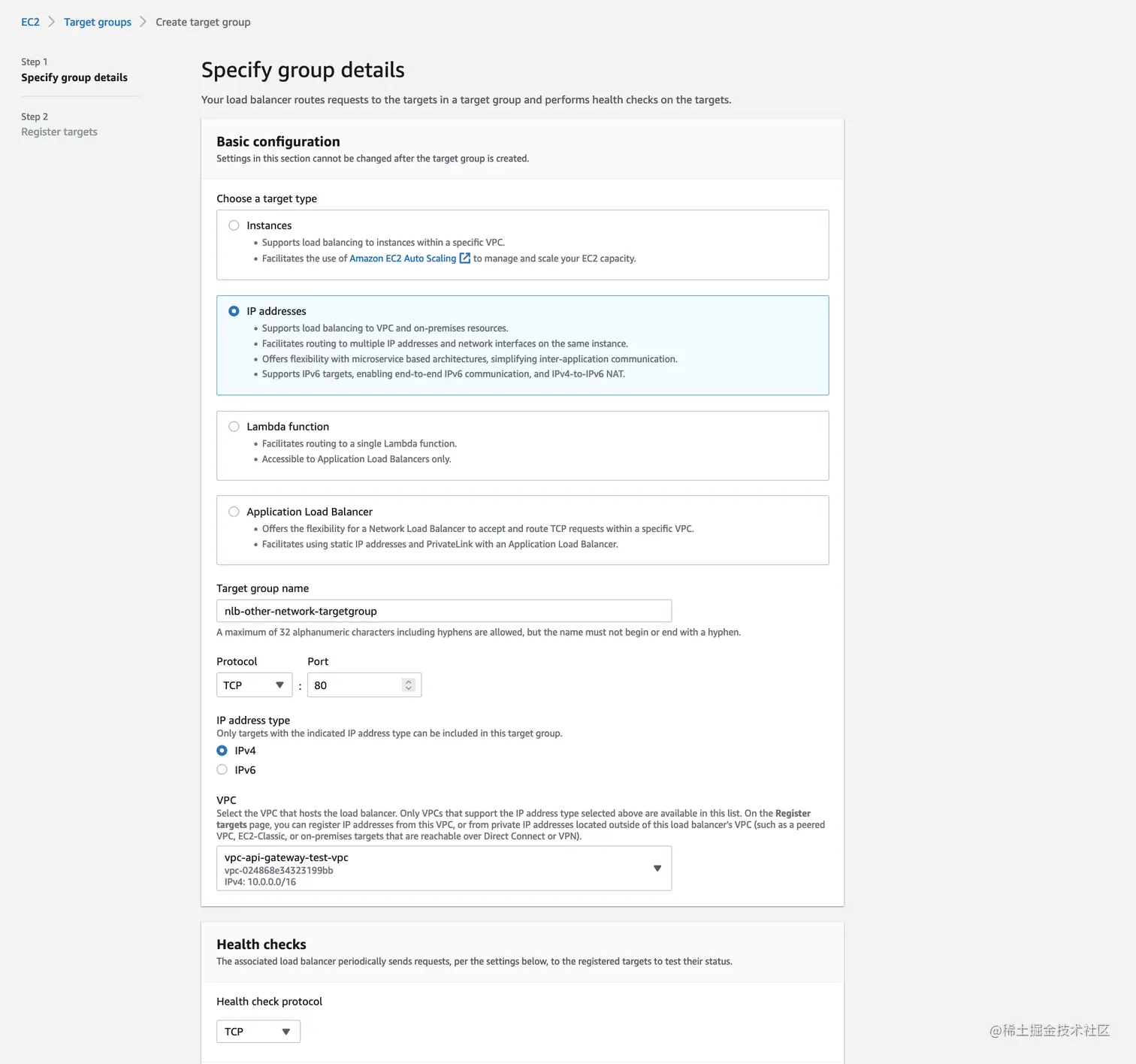Expand the VPC selection dropdown
The width and height of the screenshot is (1136, 1064).
443,869
